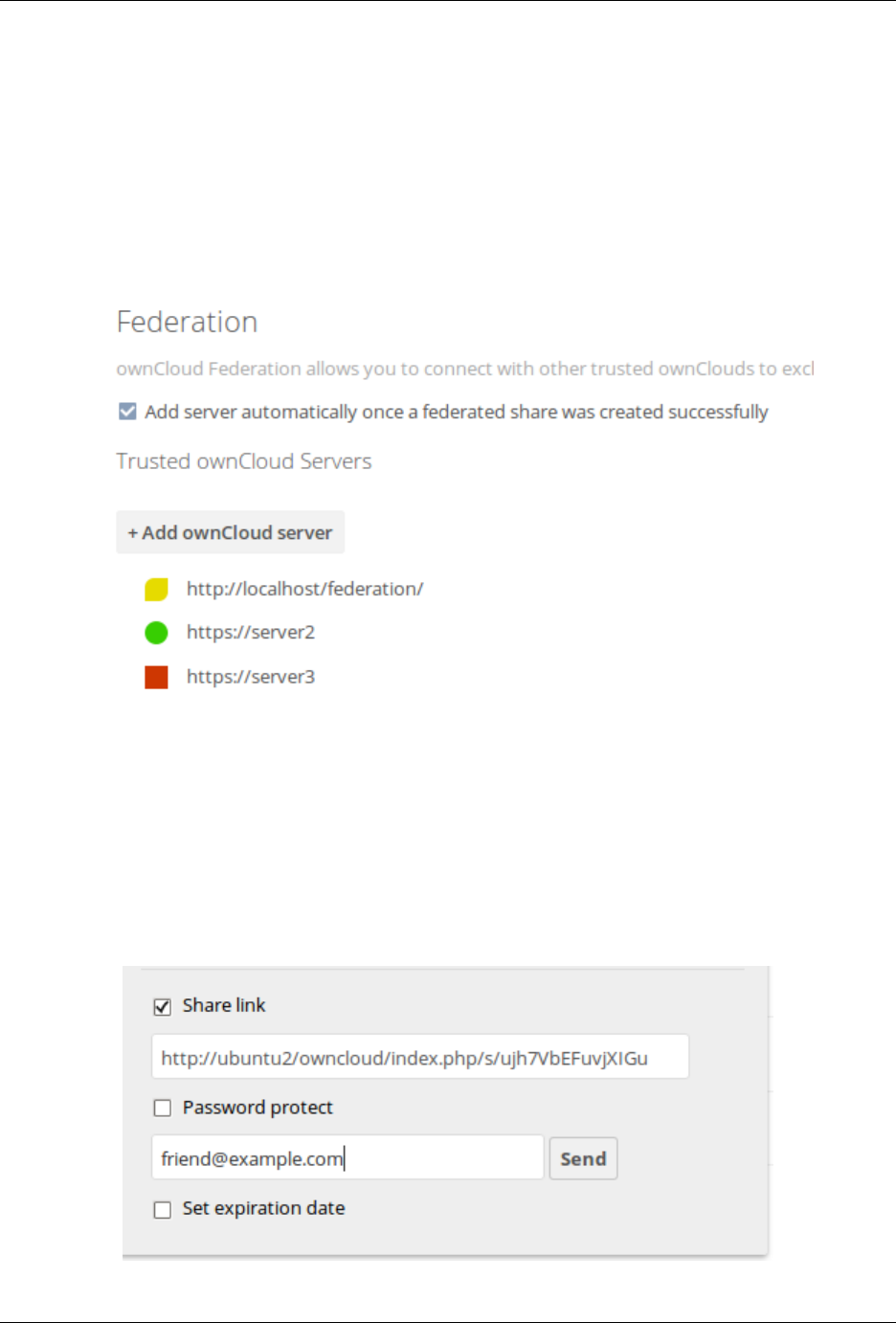Screen dimensions: 896x1323
Task: Click the share link URL field
Action: 419,1057
